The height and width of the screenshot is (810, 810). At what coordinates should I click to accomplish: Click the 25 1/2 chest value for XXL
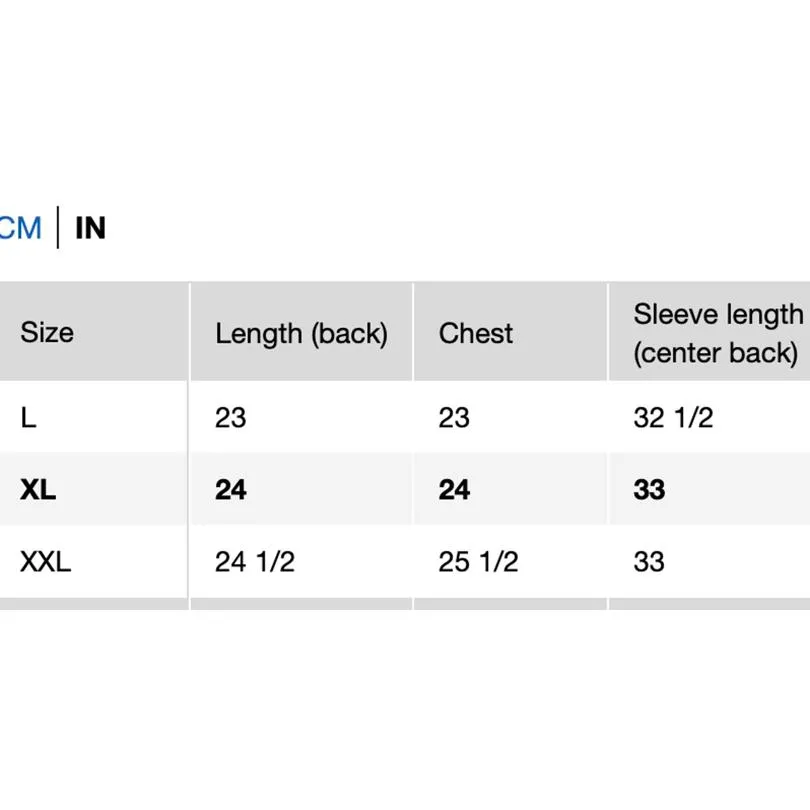tap(478, 561)
